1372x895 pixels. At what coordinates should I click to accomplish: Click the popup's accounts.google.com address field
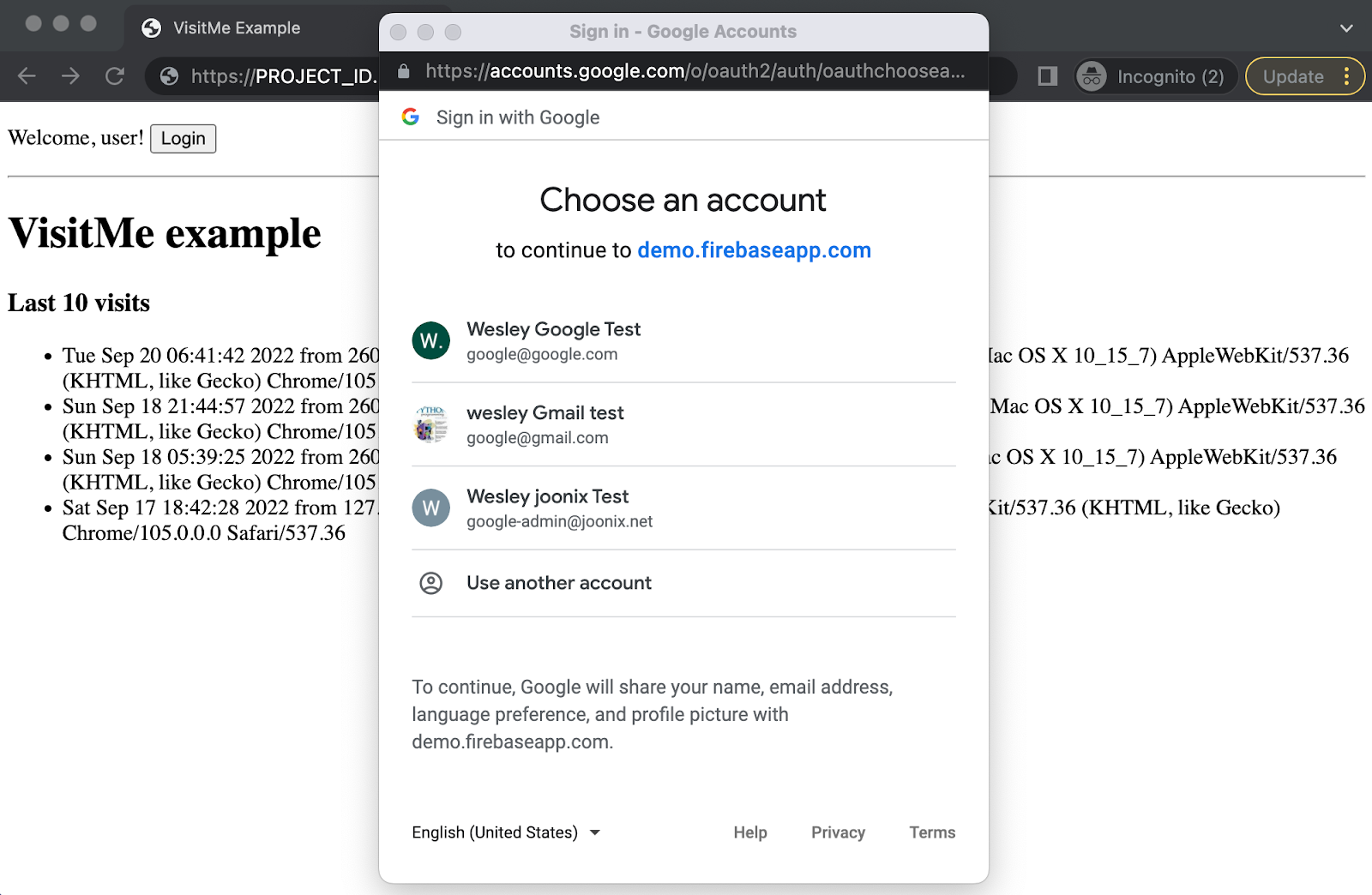(x=695, y=71)
